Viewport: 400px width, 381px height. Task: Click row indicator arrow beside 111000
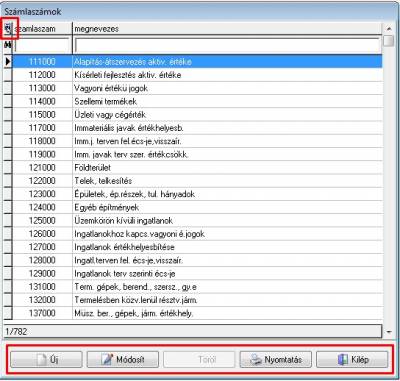[8, 61]
